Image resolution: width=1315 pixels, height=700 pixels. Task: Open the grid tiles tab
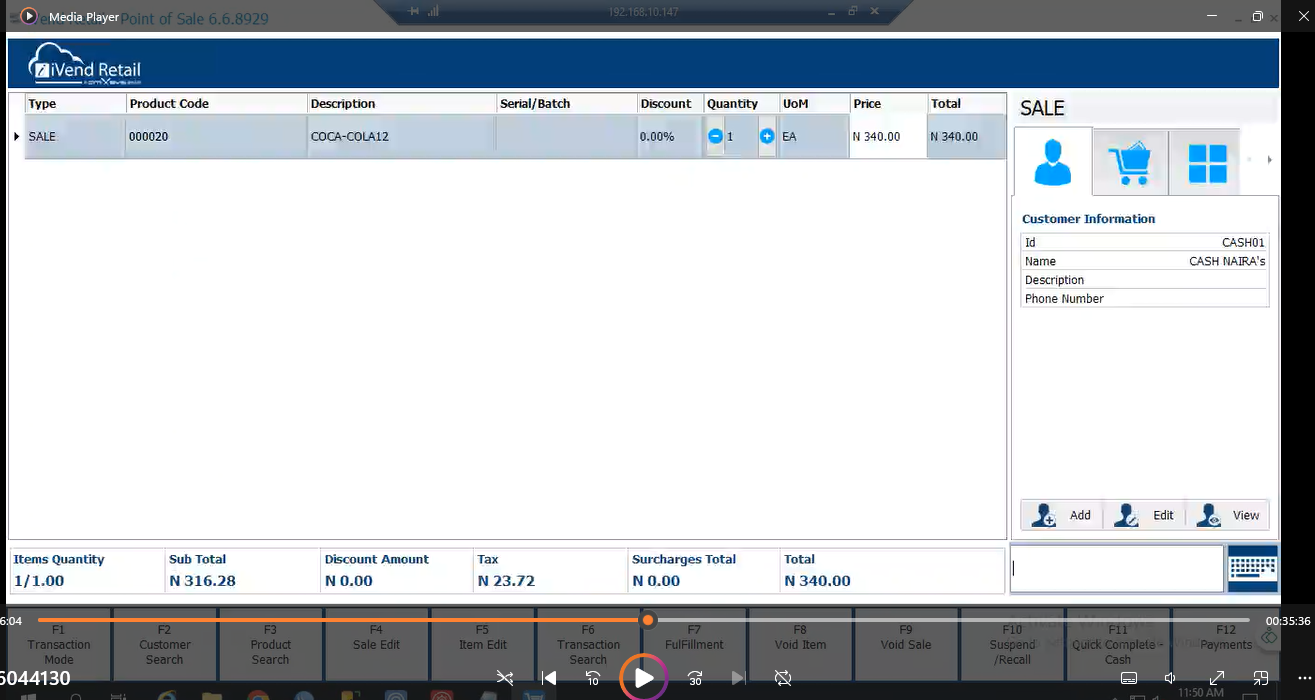[x=1207, y=162]
